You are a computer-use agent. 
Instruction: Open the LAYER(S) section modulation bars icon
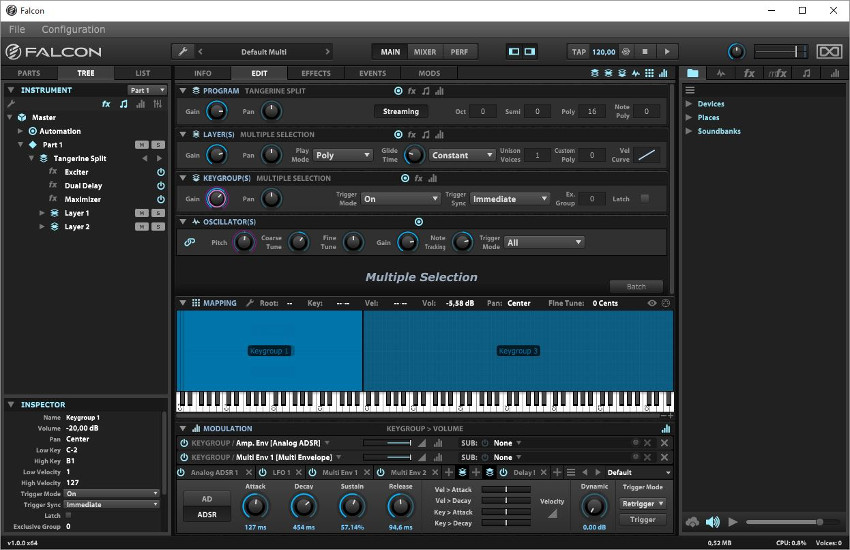coord(439,134)
